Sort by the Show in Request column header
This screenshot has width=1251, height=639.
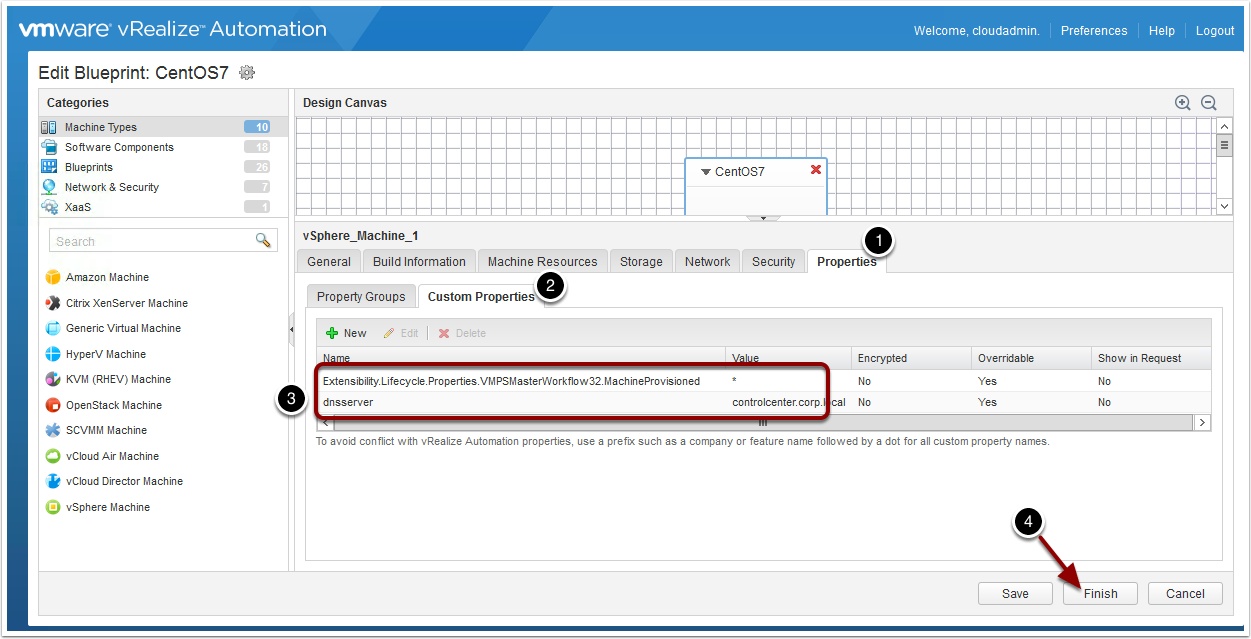point(1151,358)
